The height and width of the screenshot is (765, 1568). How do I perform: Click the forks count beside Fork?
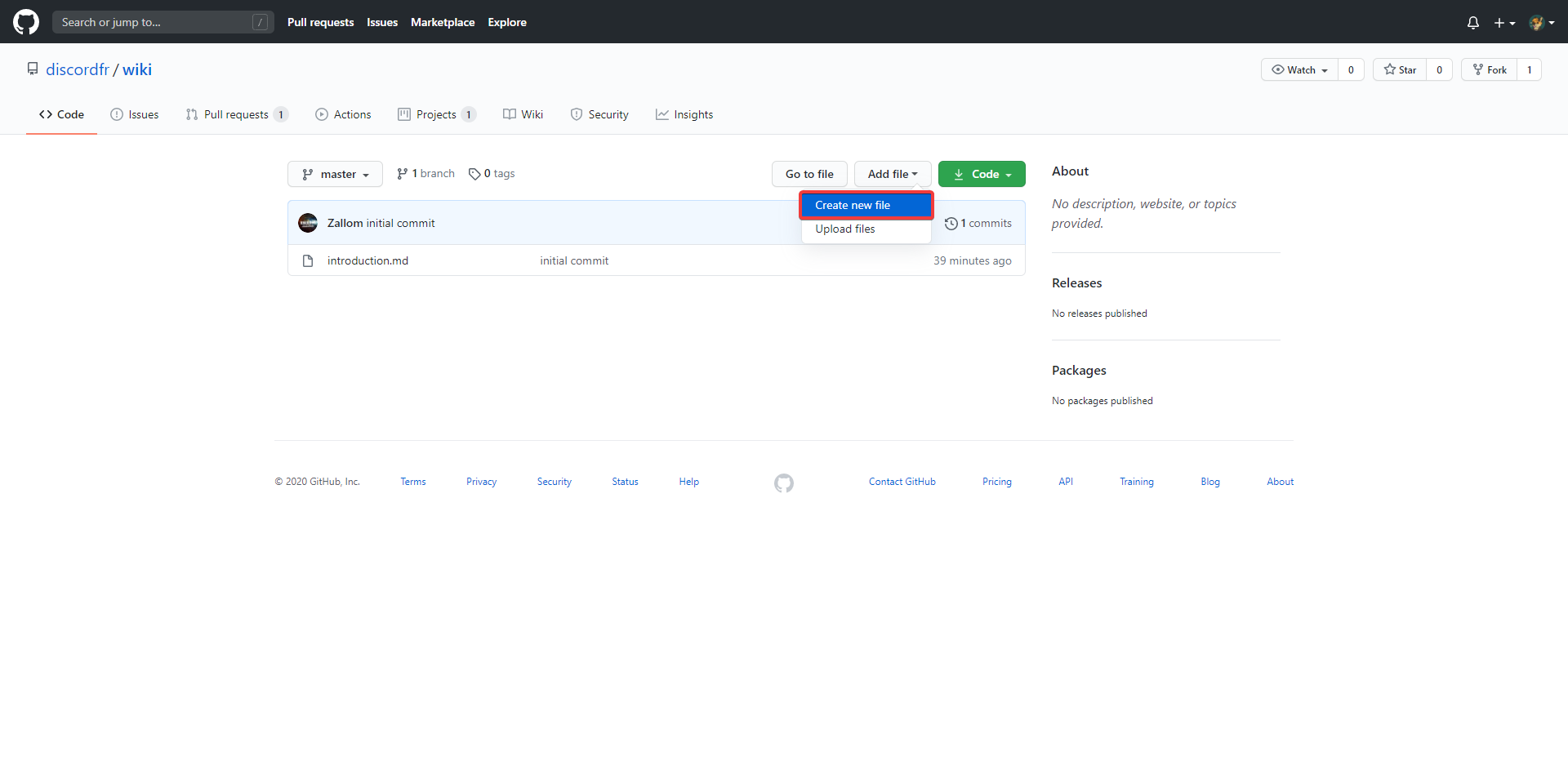coord(1529,69)
